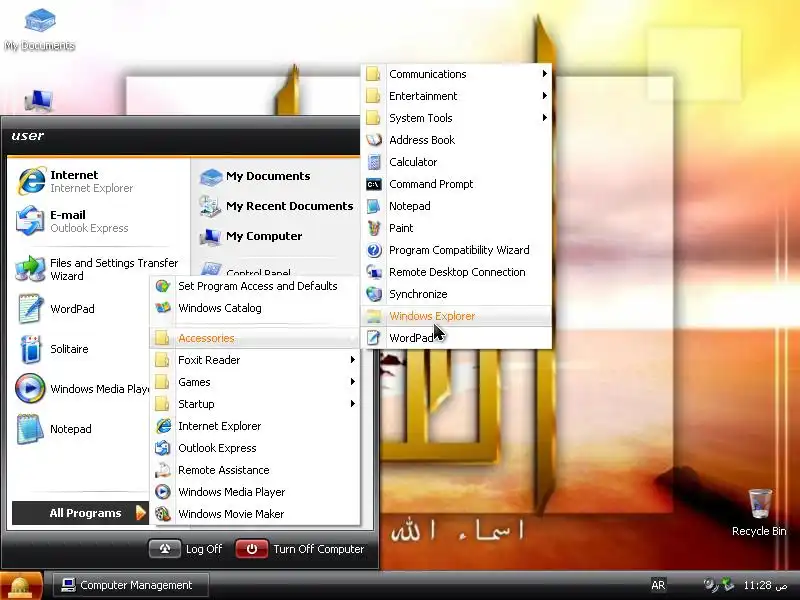Expand the Startup folder
The image size is (800, 600).
click(255, 404)
